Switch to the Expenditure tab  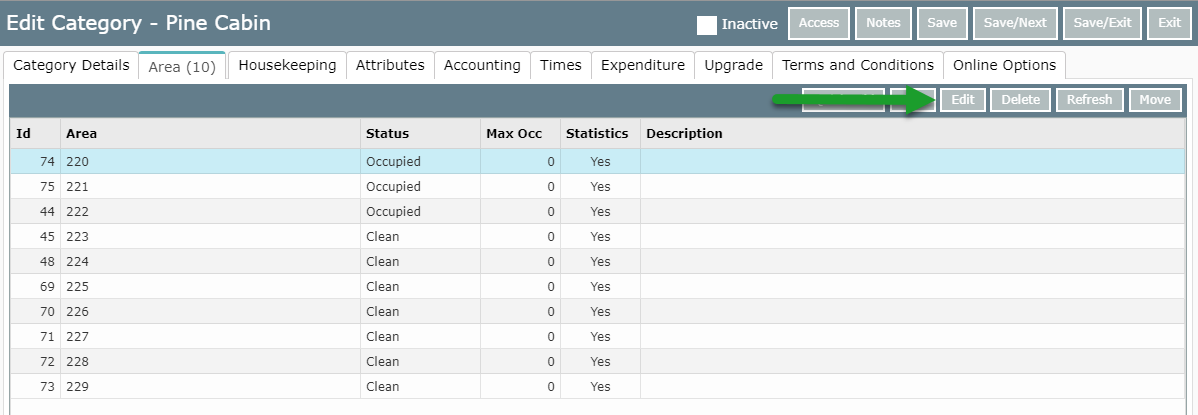pyautogui.click(x=643, y=66)
